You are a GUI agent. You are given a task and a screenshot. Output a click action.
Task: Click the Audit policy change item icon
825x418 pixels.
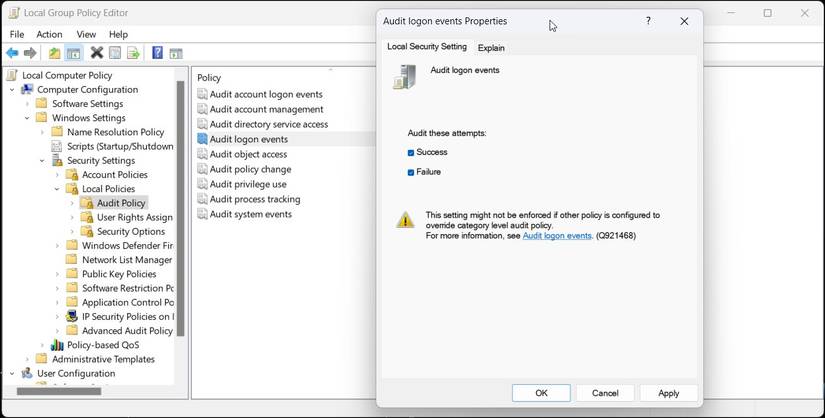202,169
